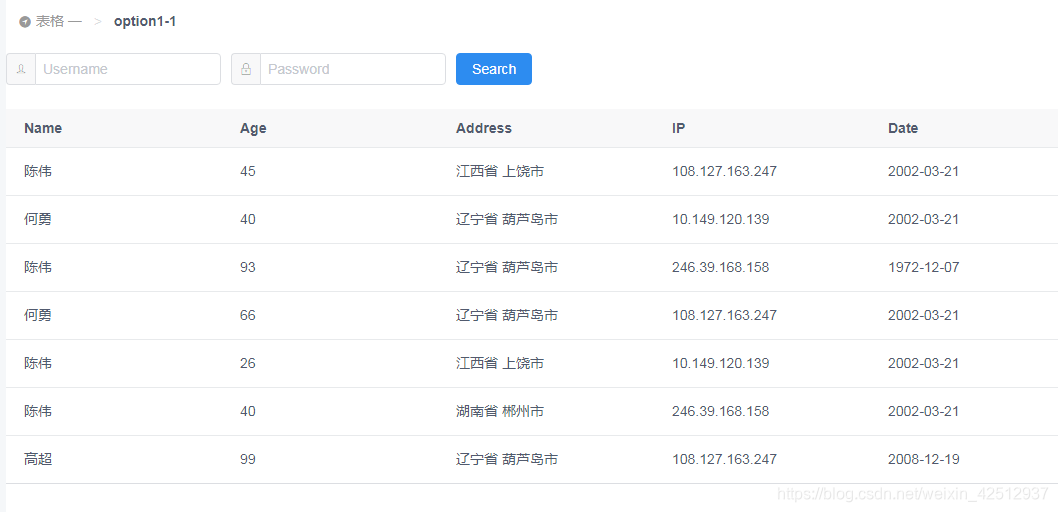Click the blue Search button
The image size is (1058, 512).
(x=494, y=69)
